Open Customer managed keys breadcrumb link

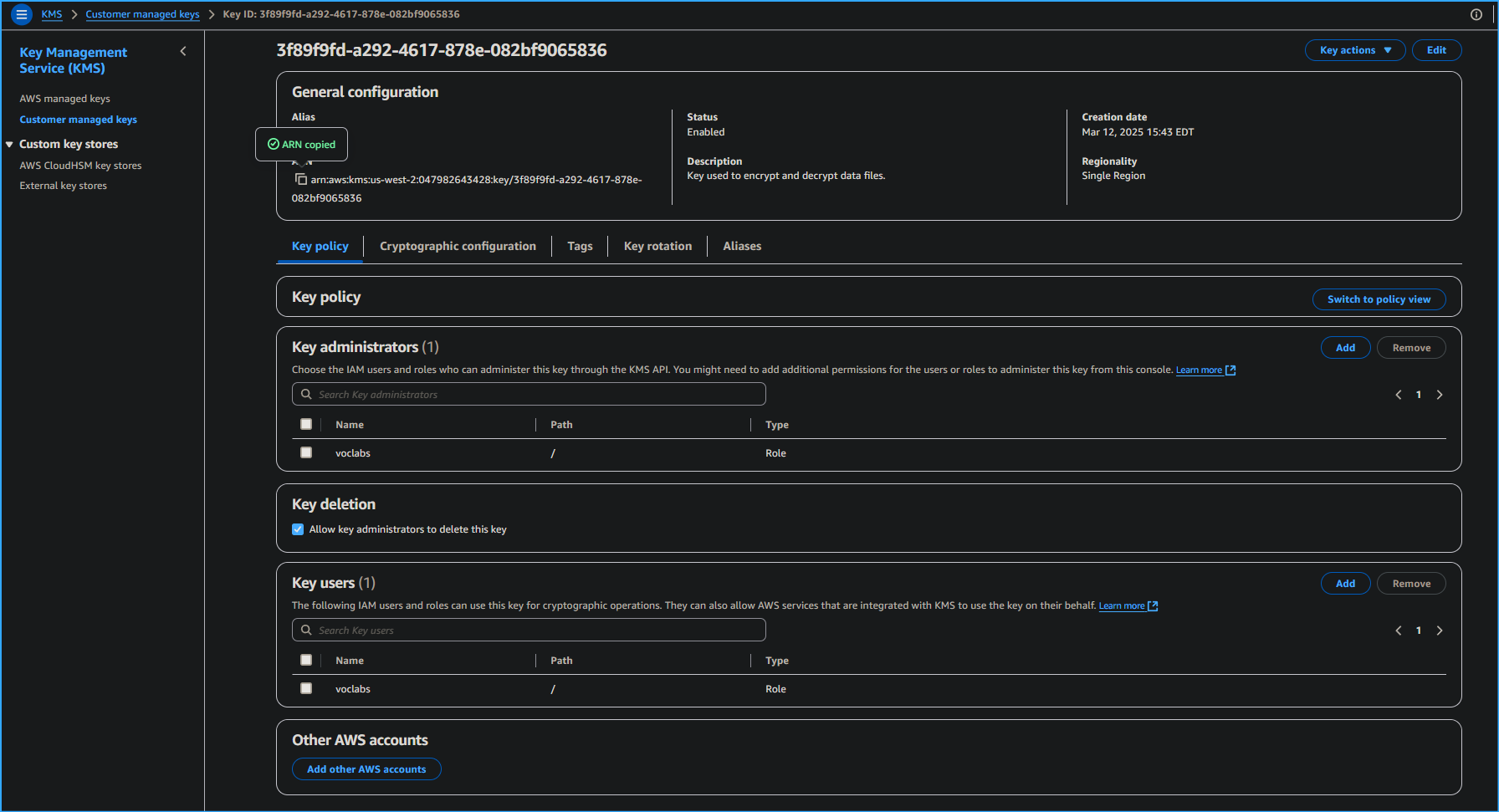coord(142,14)
